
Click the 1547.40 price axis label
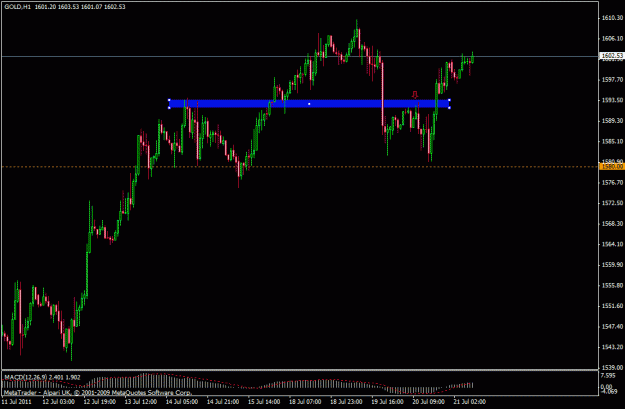(x=612, y=326)
